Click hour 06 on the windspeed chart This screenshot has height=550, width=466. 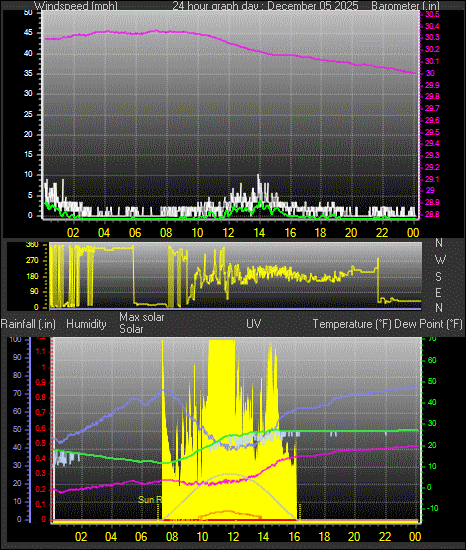click(x=135, y=233)
